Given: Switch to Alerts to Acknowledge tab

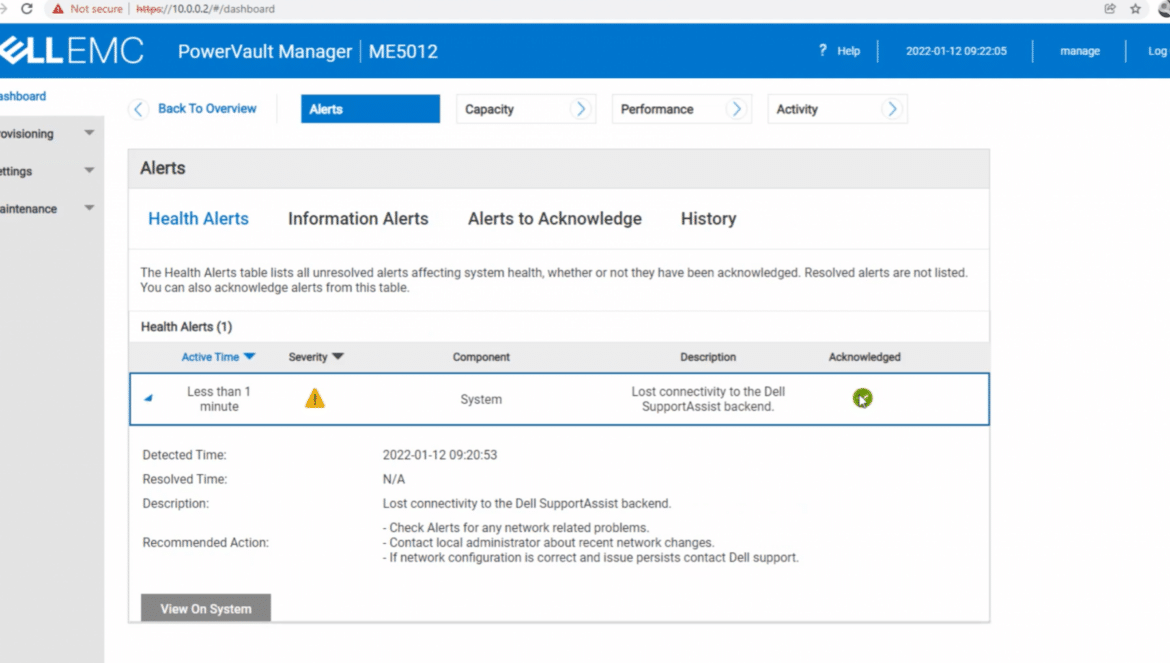Looking at the screenshot, I should [554, 219].
